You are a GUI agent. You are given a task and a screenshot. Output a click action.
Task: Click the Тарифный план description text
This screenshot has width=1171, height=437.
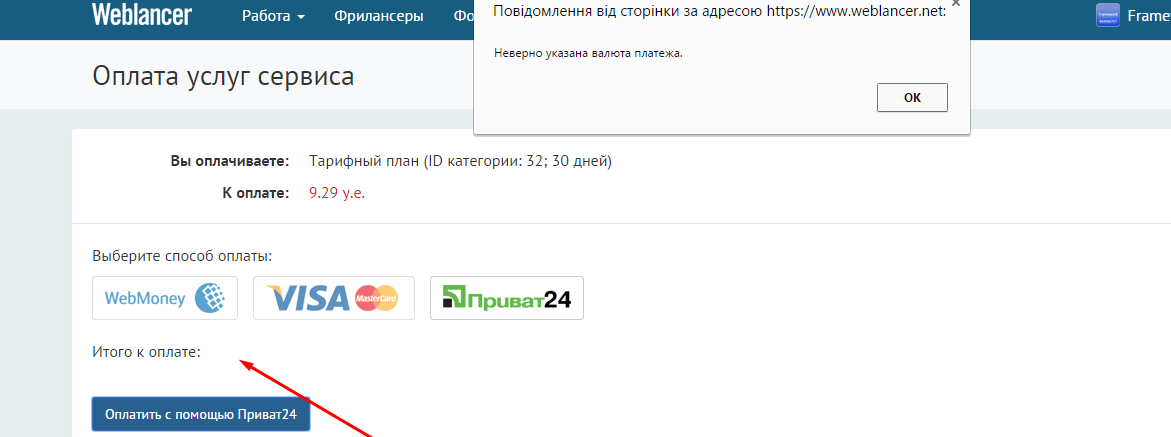460,161
